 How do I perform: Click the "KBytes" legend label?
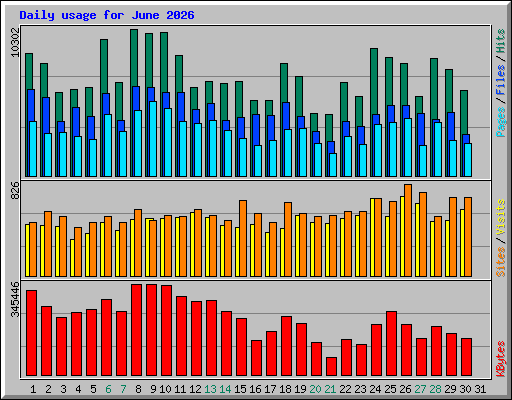(501, 359)
